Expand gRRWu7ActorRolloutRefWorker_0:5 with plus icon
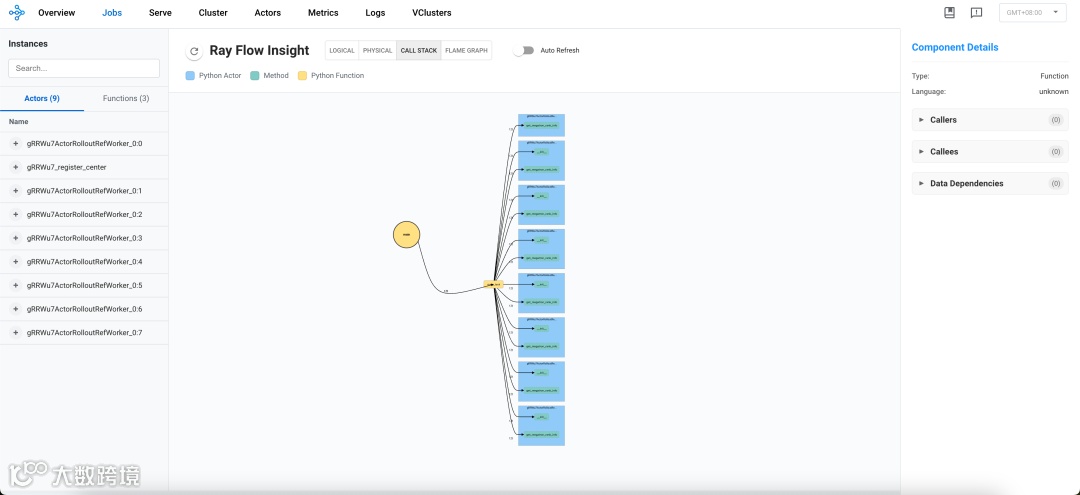The image size is (1080, 495). (16, 286)
